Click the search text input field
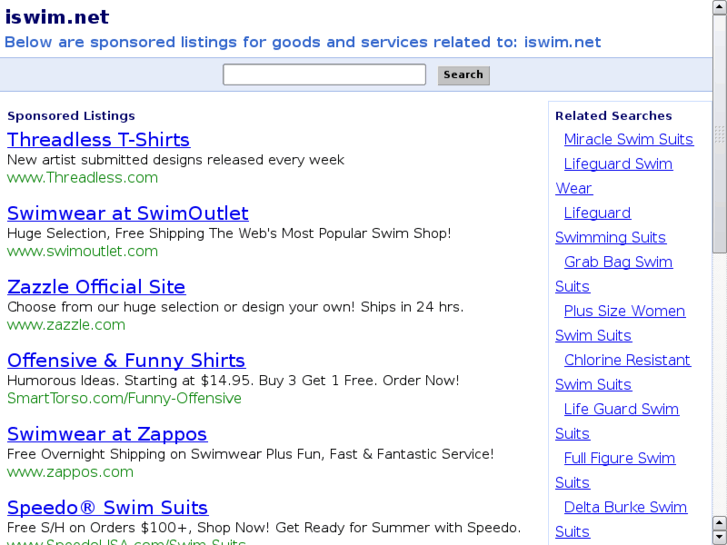The width and height of the screenshot is (727, 545). [x=324, y=74]
